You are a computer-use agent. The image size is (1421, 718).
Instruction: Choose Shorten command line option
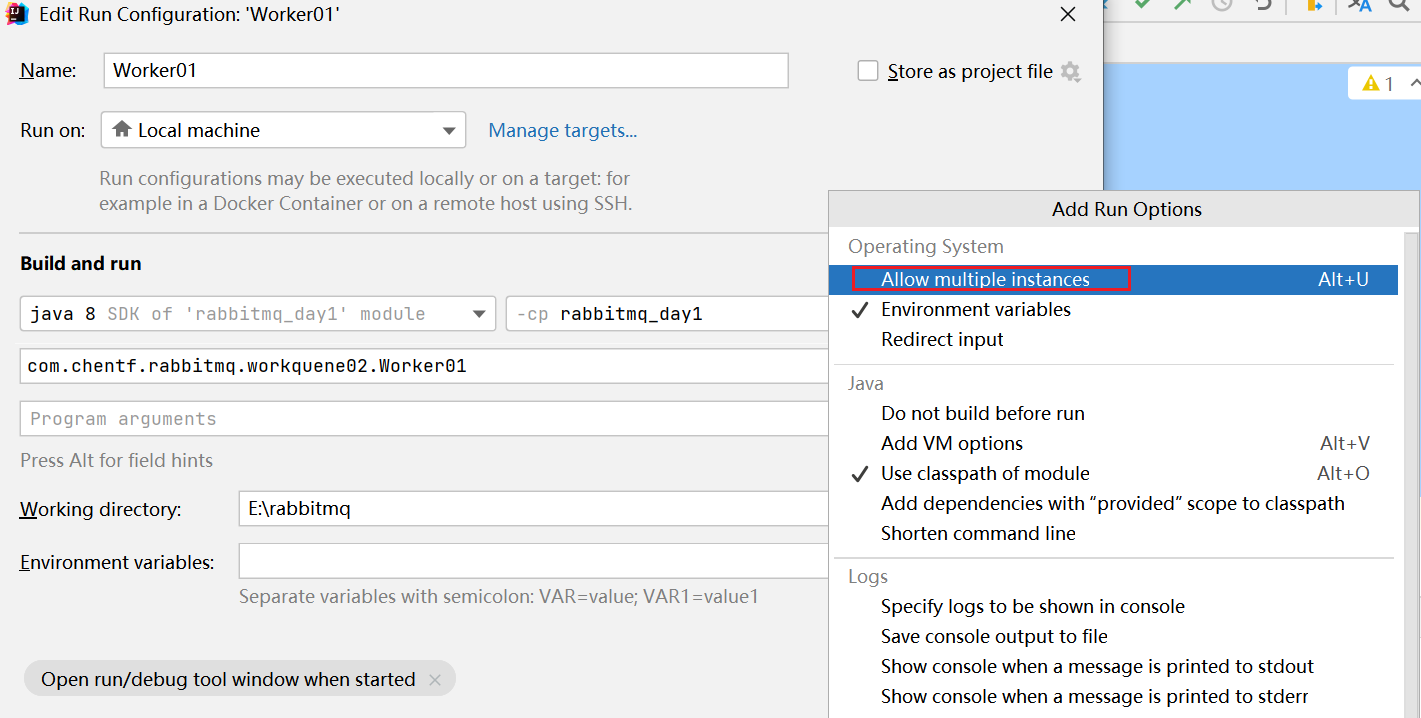pos(1113,533)
